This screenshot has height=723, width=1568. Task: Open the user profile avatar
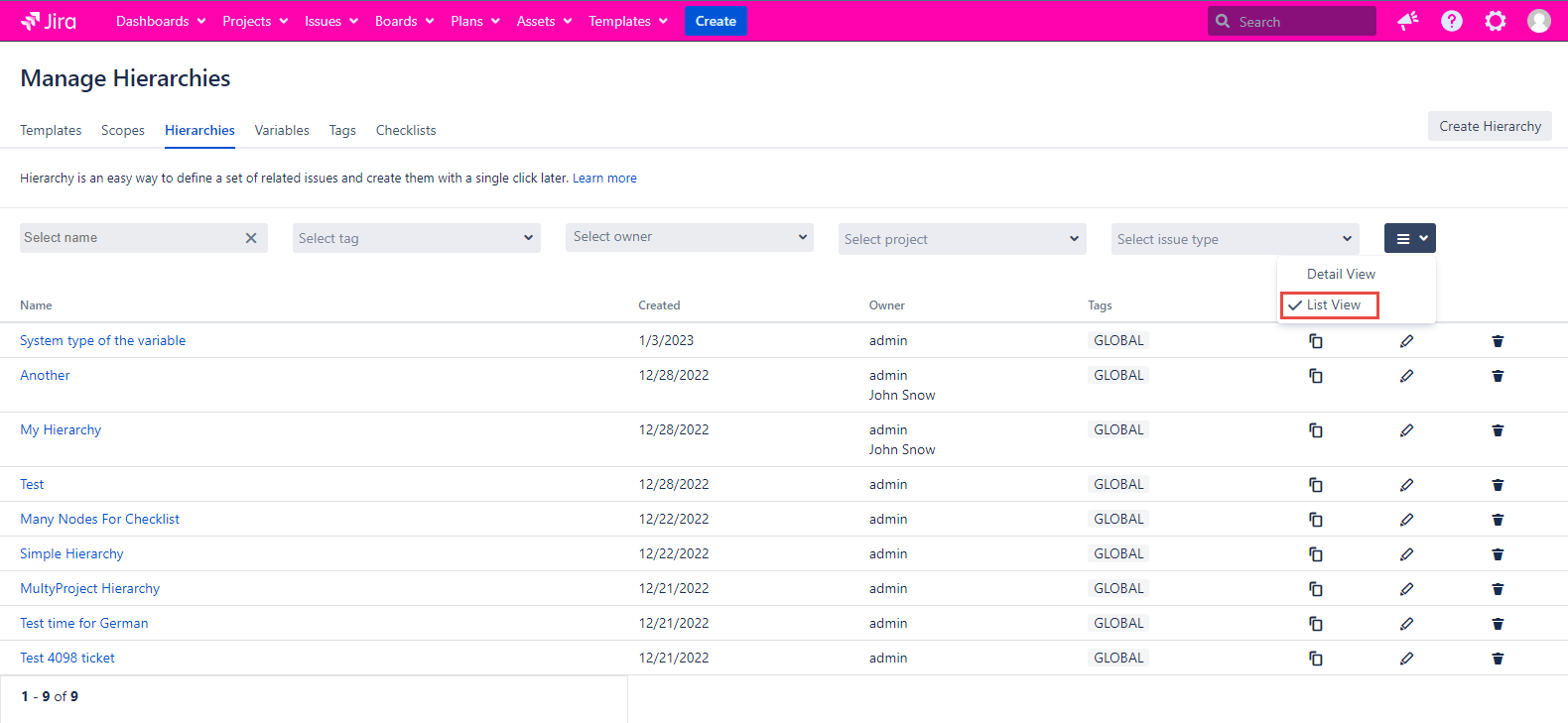(x=1538, y=21)
